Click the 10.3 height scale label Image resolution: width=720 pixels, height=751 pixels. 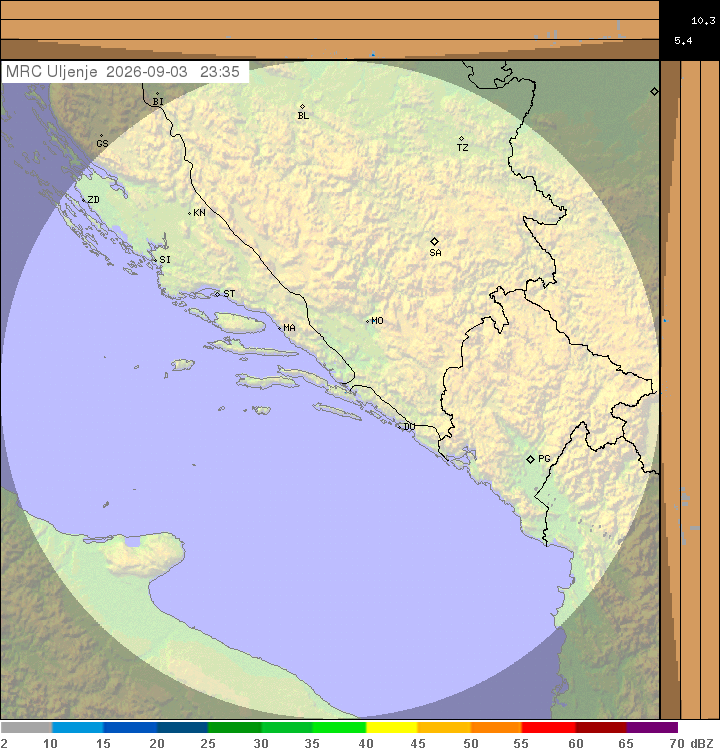pos(703,21)
